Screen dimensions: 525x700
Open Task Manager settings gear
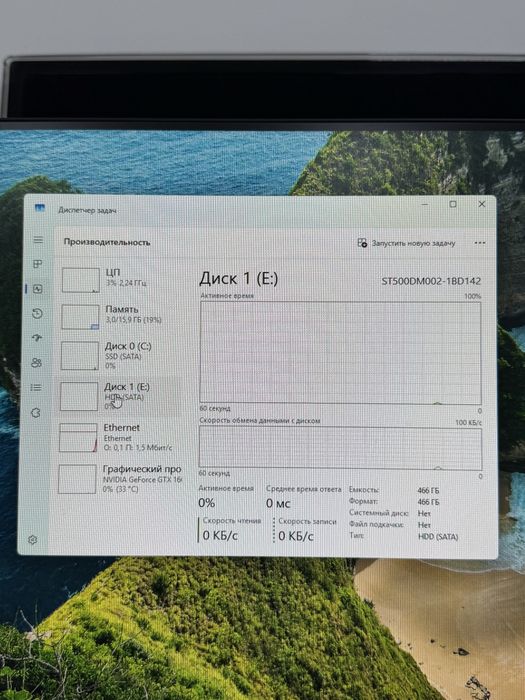(x=33, y=540)
